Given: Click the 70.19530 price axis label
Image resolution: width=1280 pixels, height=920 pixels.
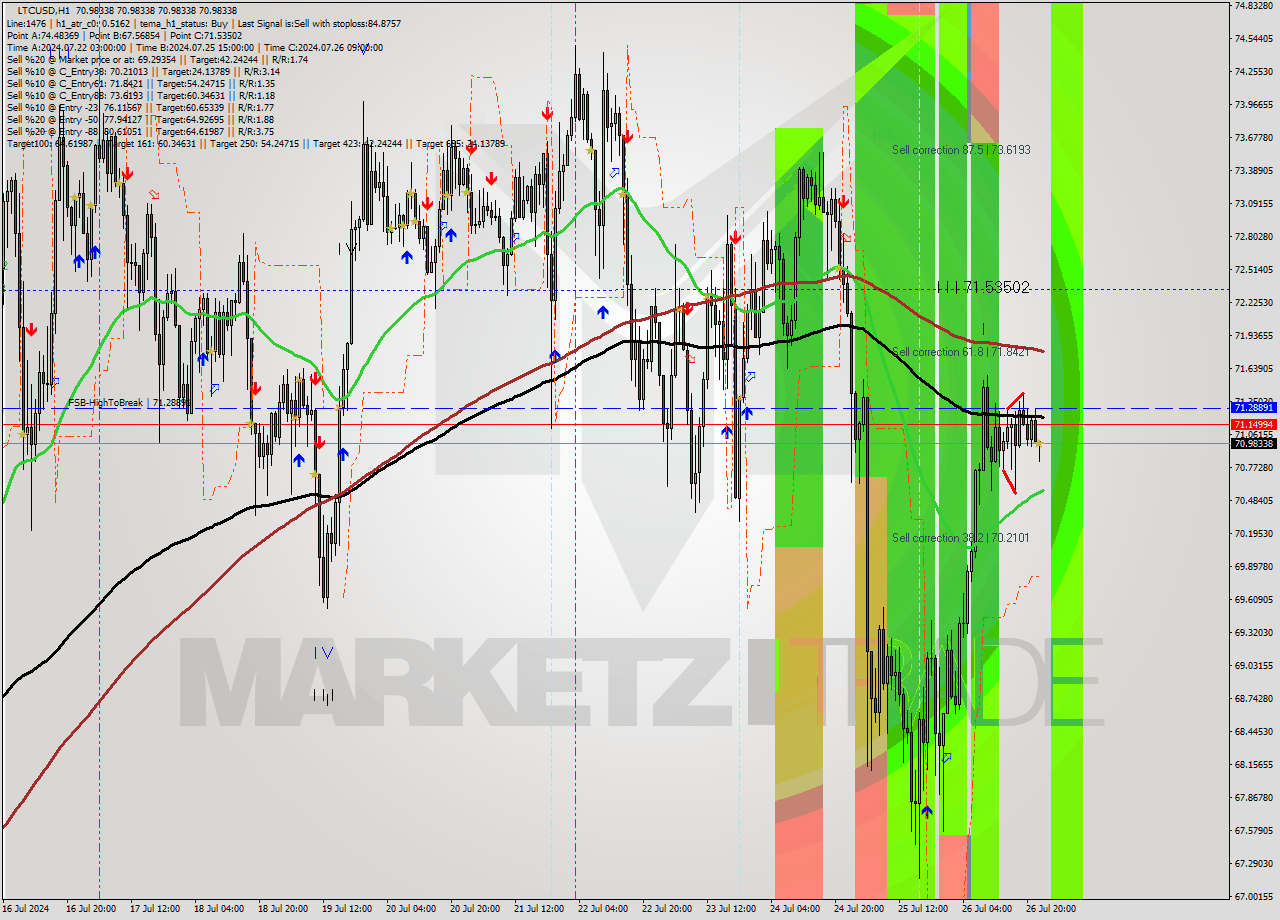Looking at the screenshot, I should click(1253, 533).
